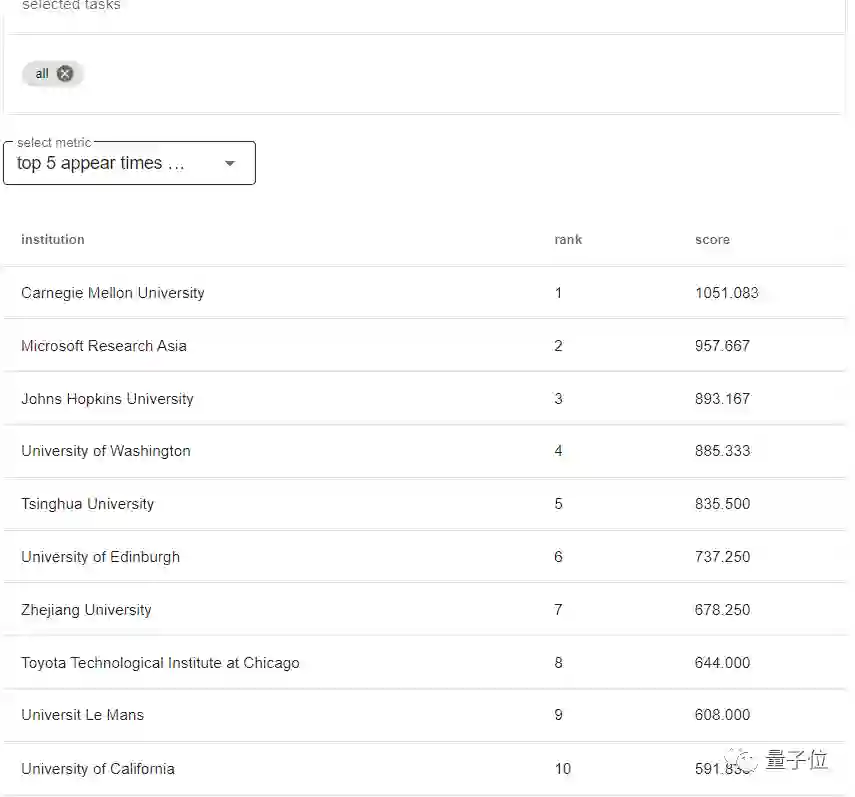This screenshot has height=797, width=855.
Task: Sort by institution column header
Action: pyautogui.click(x=53, y=239)
